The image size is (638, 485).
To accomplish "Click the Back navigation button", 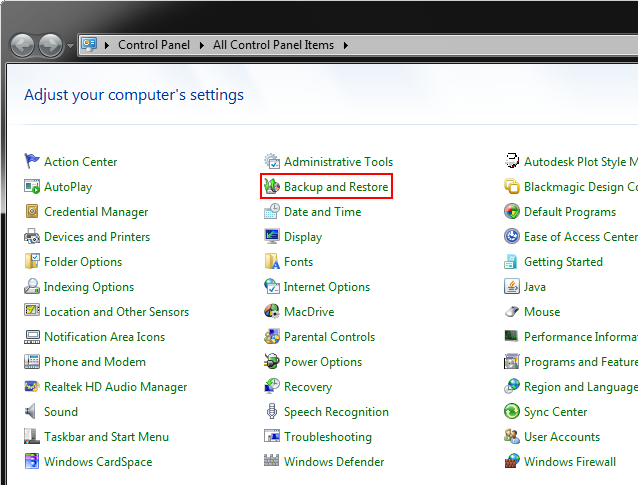I will coord(22,45).
